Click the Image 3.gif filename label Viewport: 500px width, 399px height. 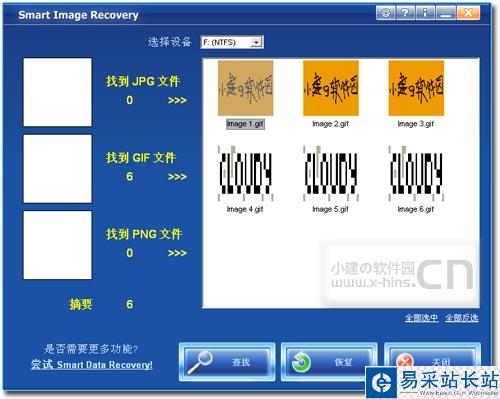(416, 124)
